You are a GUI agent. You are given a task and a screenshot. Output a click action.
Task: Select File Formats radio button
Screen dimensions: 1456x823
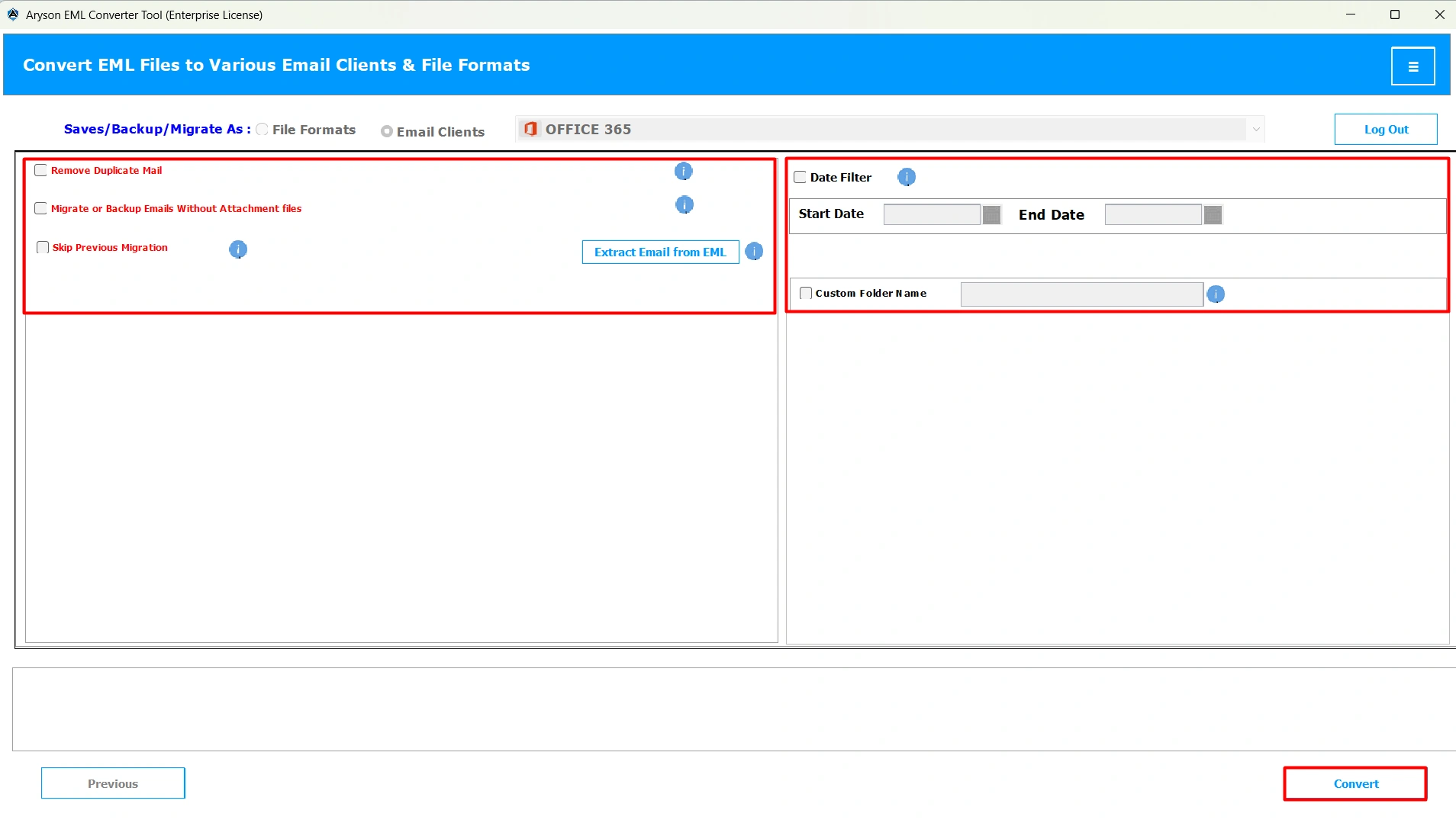pos(263,130)
